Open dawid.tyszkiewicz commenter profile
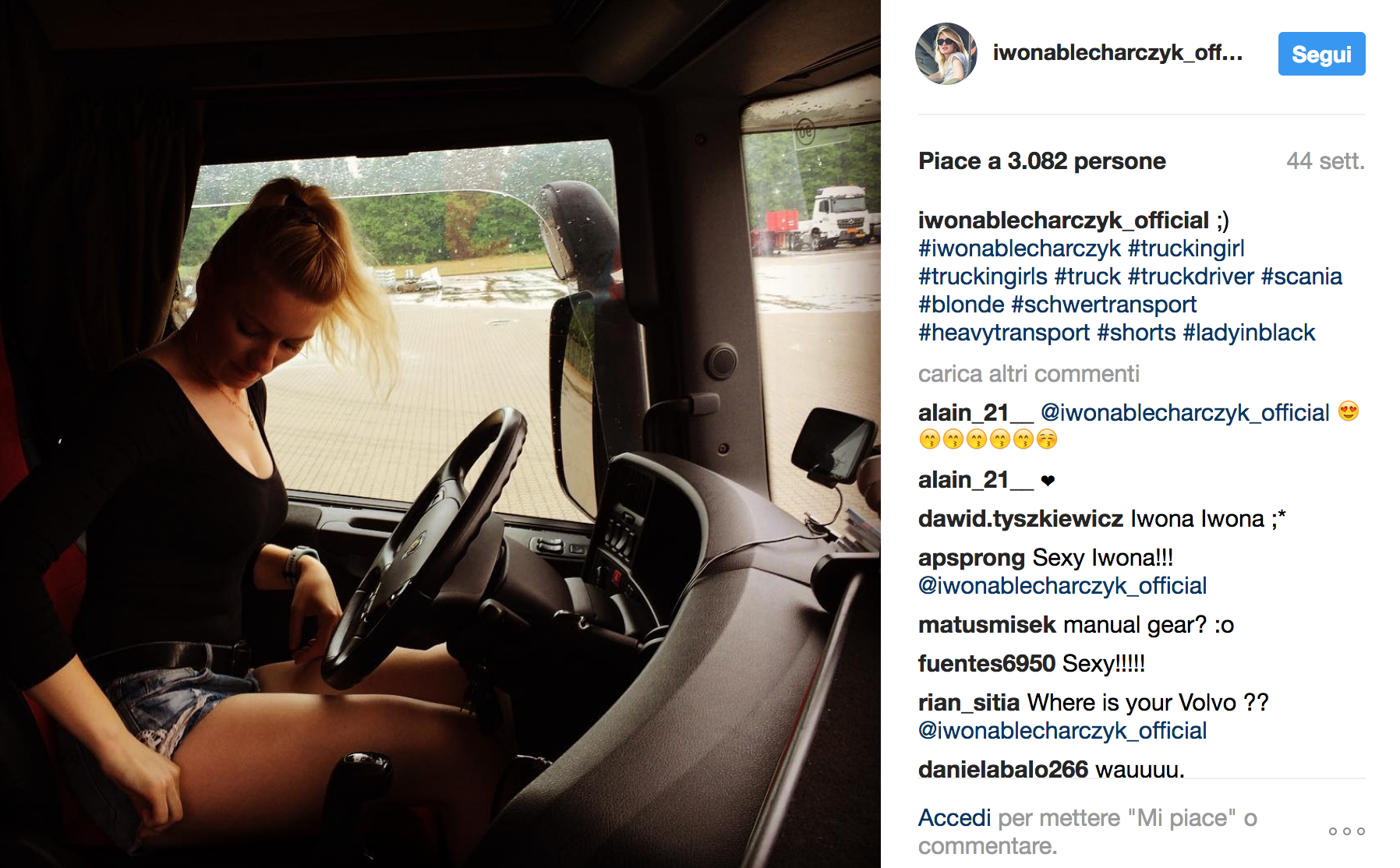This screenshot has width=1400, height=868. [1020, 519]
